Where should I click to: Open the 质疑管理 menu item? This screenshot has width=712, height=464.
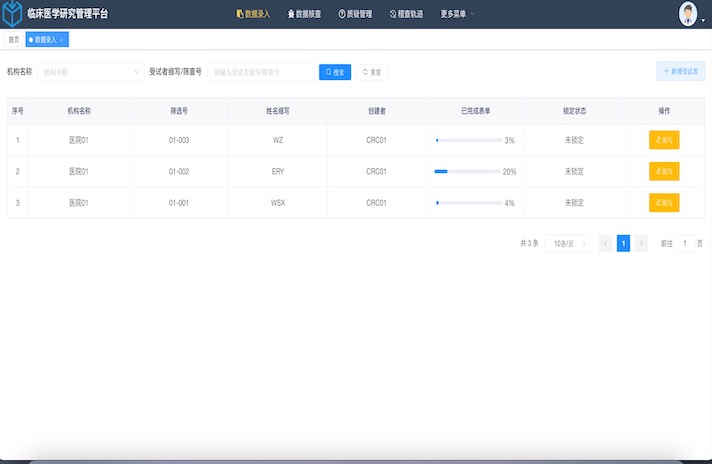point(356,14)
